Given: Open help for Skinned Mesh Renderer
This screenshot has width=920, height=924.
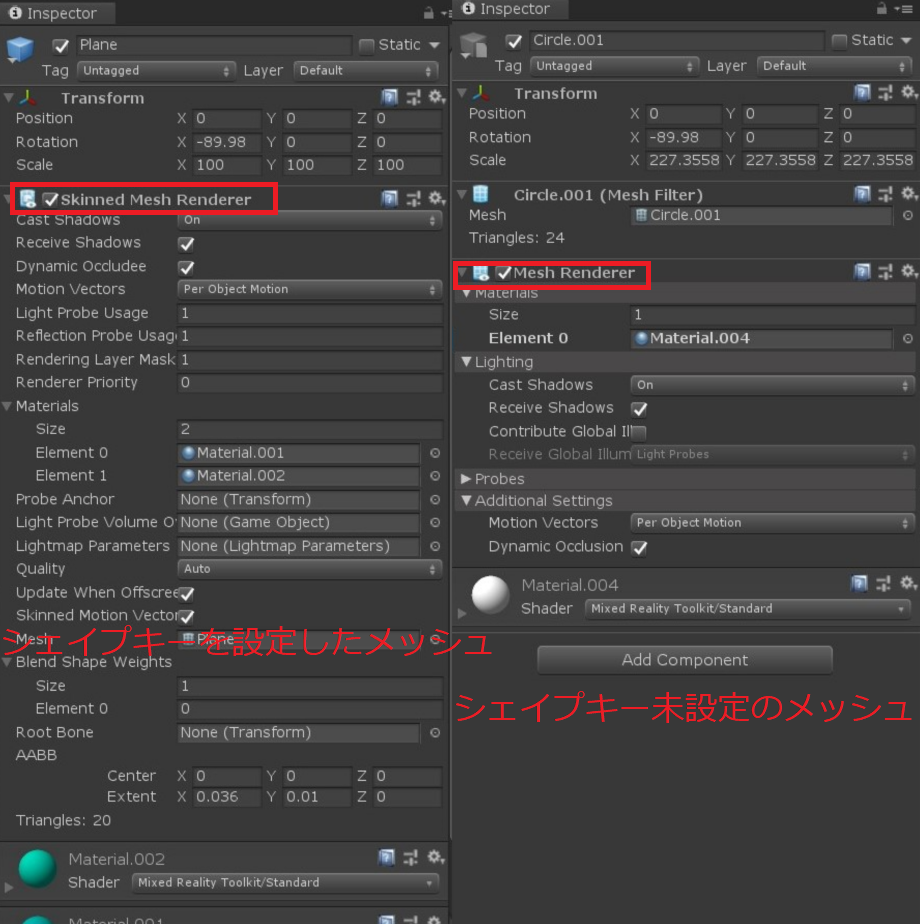Looking at the screenshot, I should point(389,199).
